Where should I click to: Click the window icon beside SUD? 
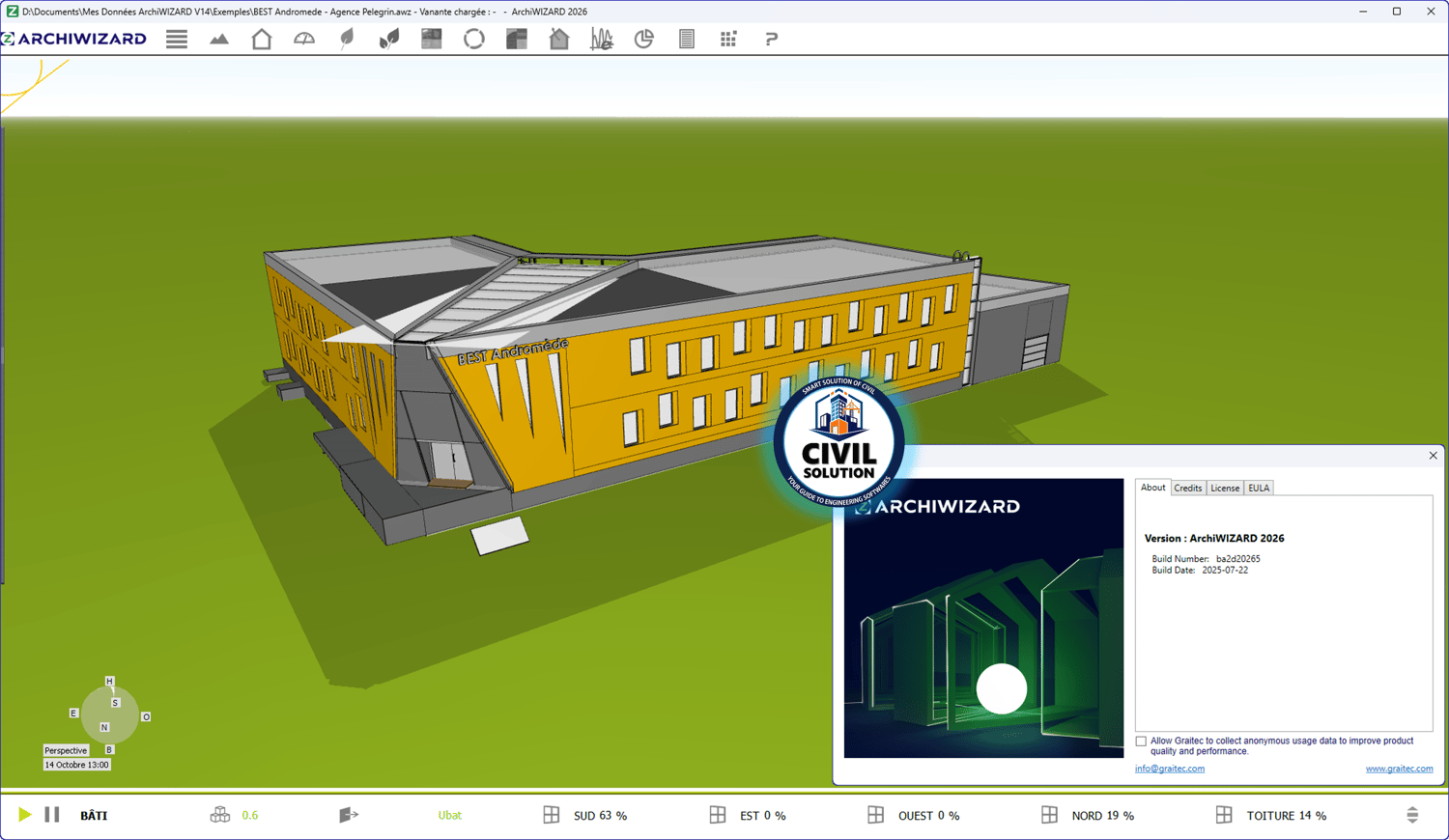(552, 815)
